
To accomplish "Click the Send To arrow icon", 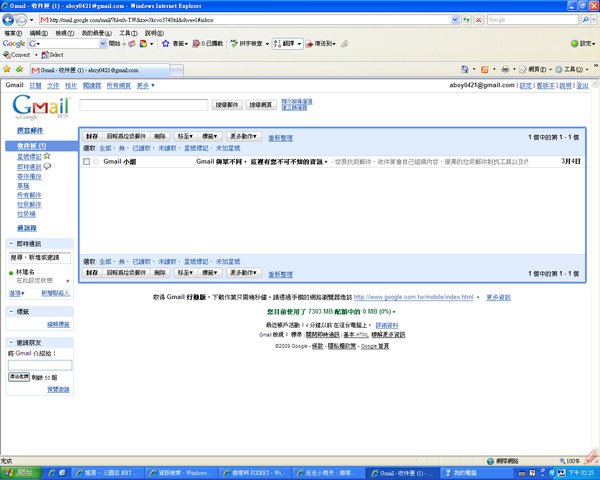I will (309, 44).
